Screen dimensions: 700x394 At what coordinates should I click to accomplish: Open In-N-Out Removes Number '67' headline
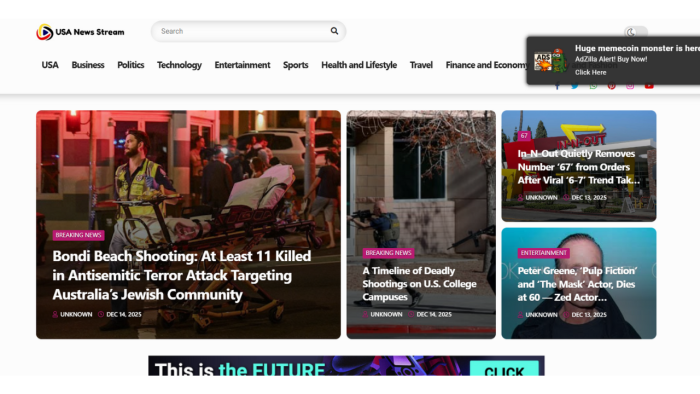(x=579, y=167)
